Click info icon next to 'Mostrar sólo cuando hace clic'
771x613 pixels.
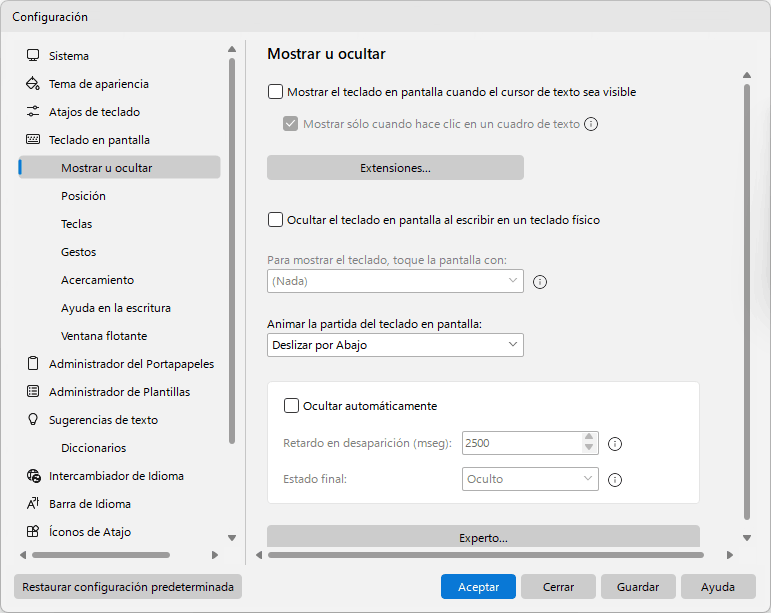coord(591,124)
